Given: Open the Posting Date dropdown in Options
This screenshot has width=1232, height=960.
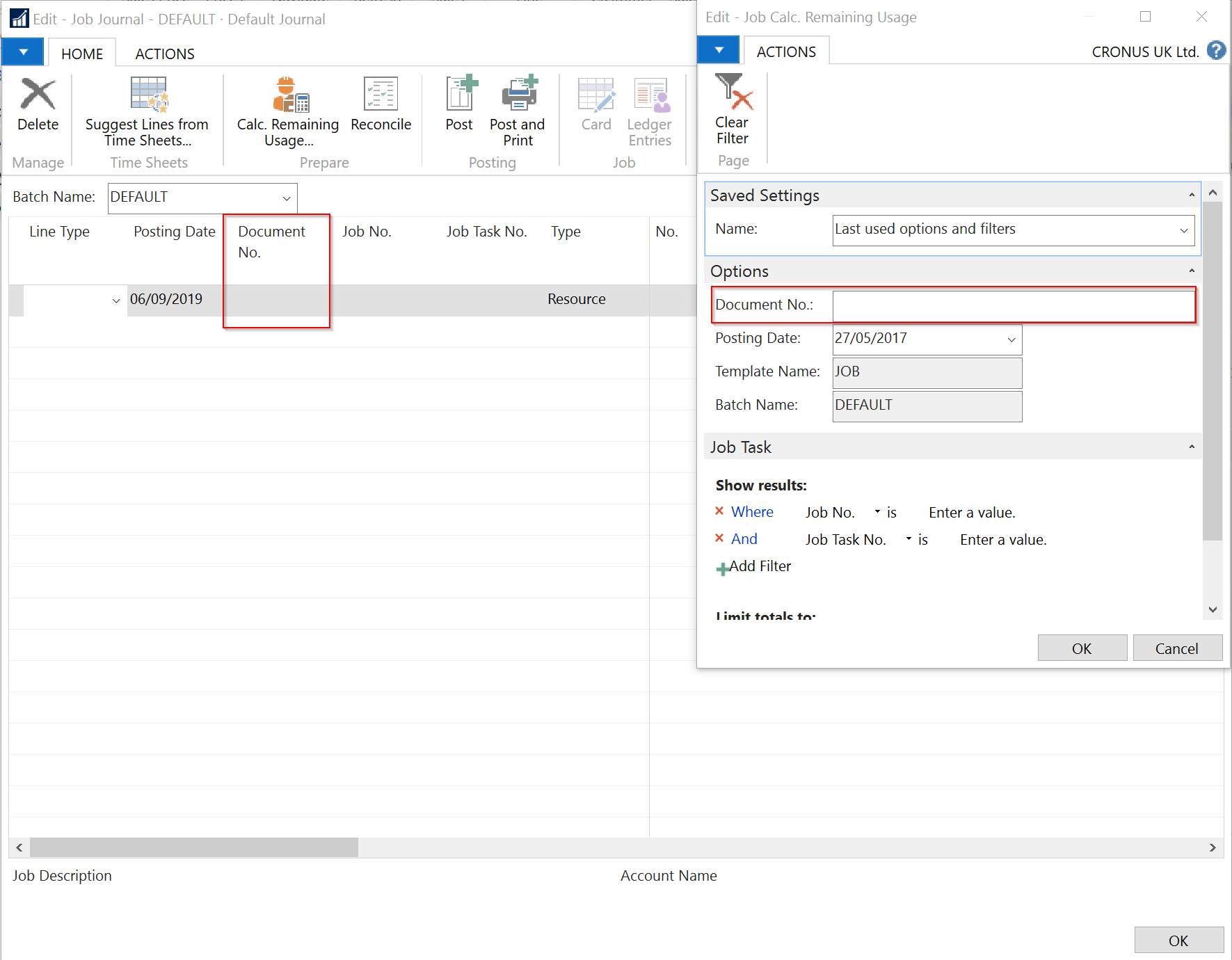Looking at the screenshot, I should coord(1011,339).
